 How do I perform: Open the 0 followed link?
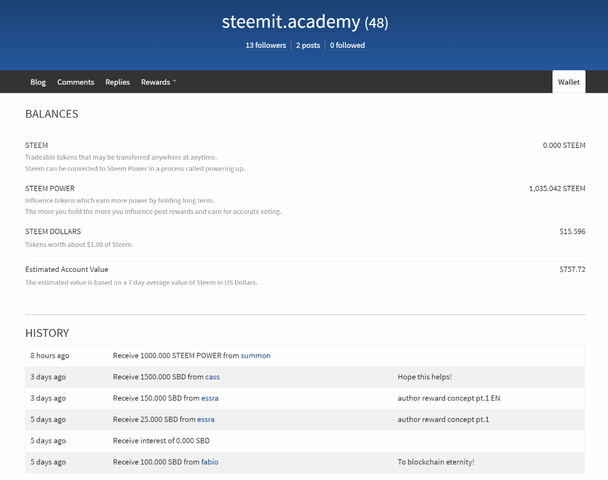[347, 45]
